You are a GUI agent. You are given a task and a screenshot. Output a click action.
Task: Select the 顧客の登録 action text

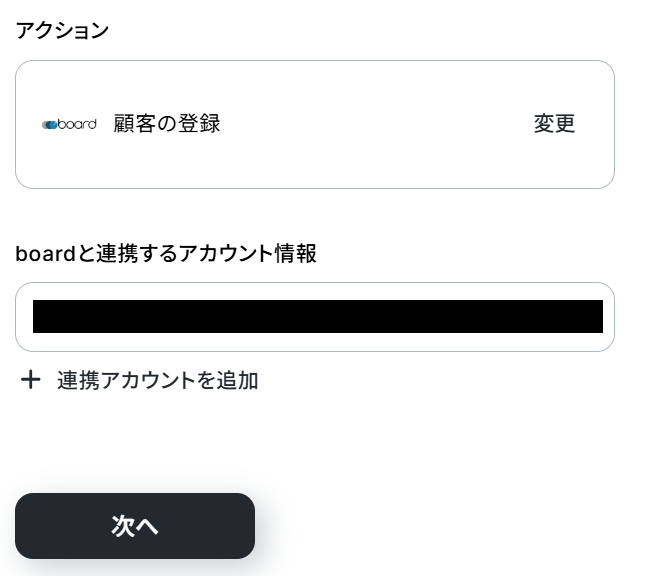(167, 124)
